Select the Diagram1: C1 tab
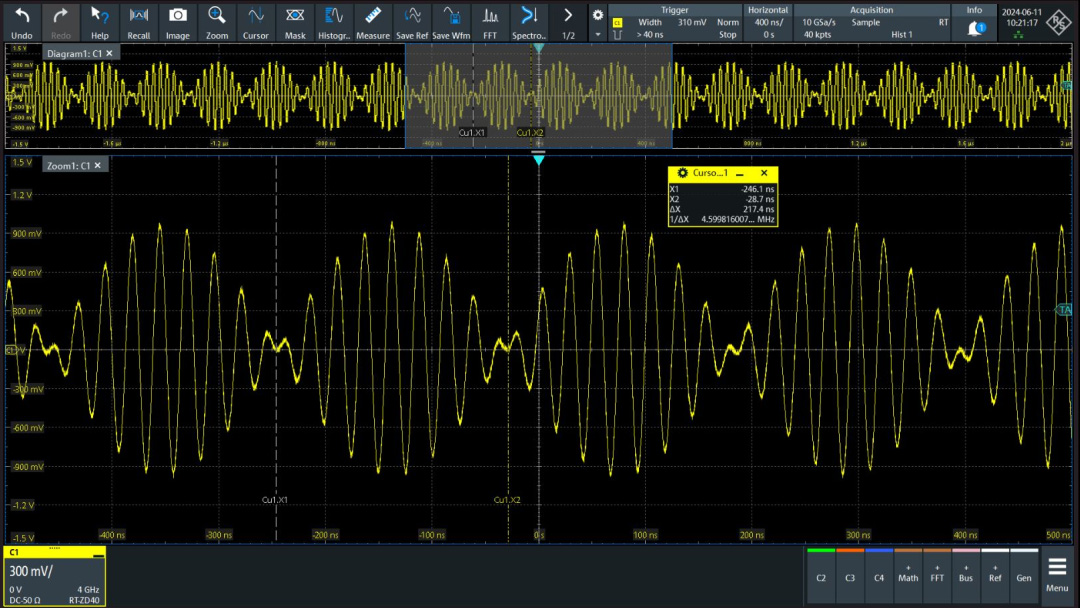Viewport: 1080px width, 608px height. pos(74,53)
